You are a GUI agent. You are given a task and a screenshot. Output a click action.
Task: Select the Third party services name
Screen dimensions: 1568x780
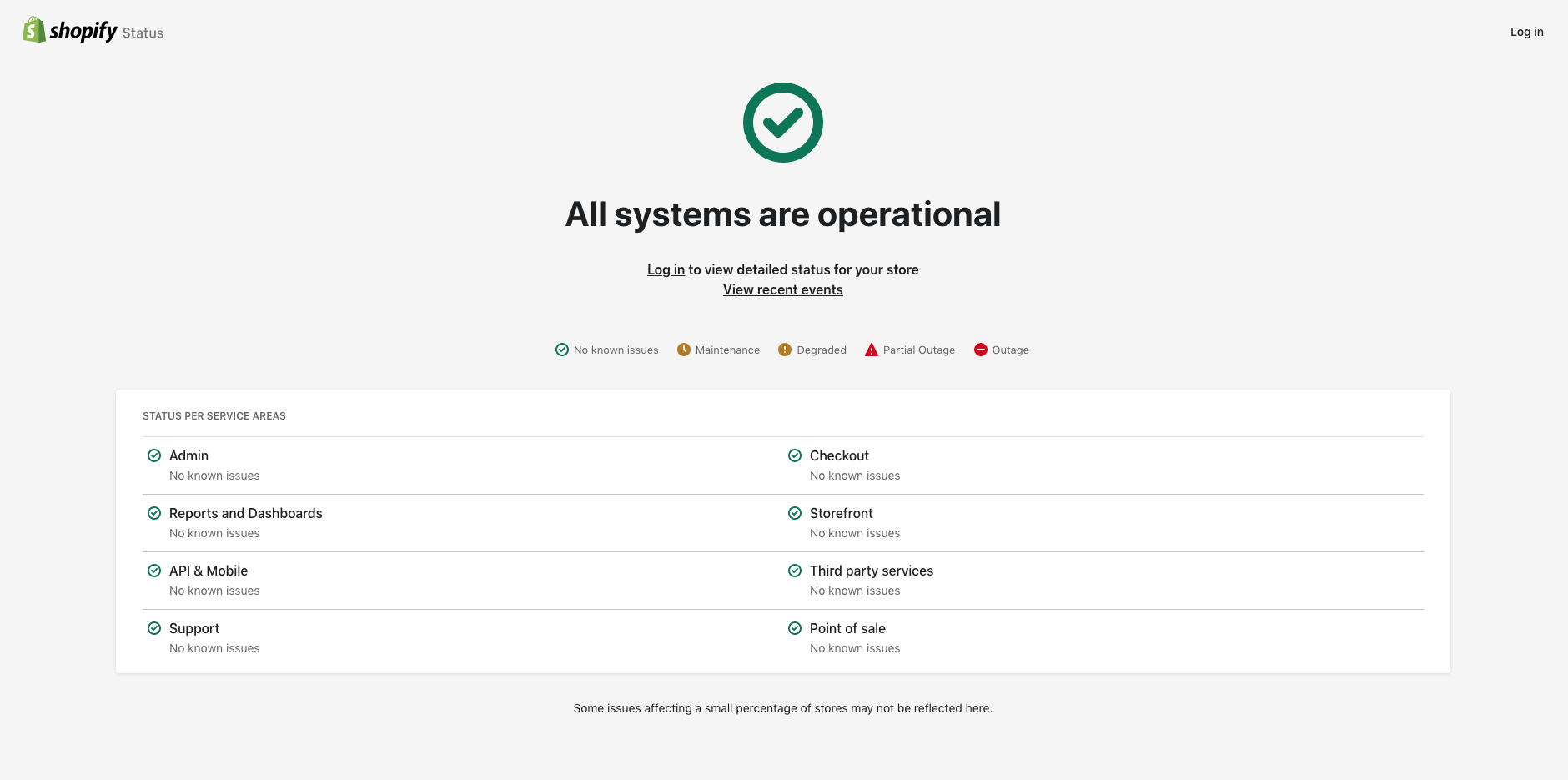coord(872,571)
